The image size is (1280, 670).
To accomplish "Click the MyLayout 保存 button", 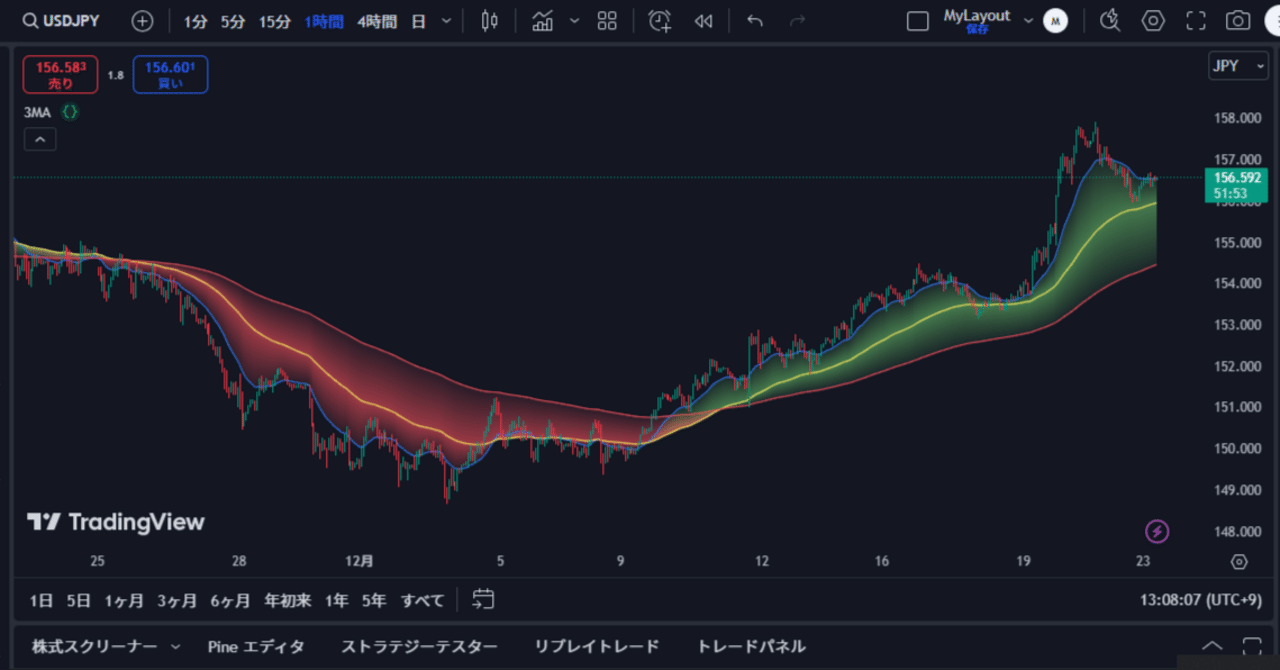I will click(x=977, y=21).
